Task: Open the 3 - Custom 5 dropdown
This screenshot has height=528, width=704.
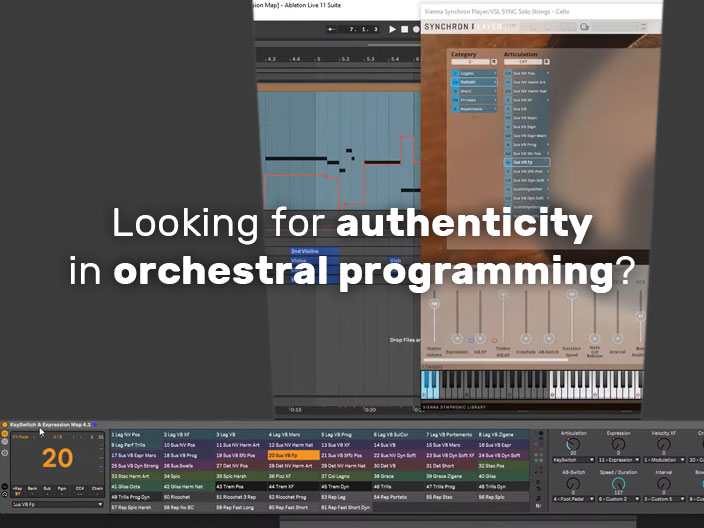Action: [664, 499]
